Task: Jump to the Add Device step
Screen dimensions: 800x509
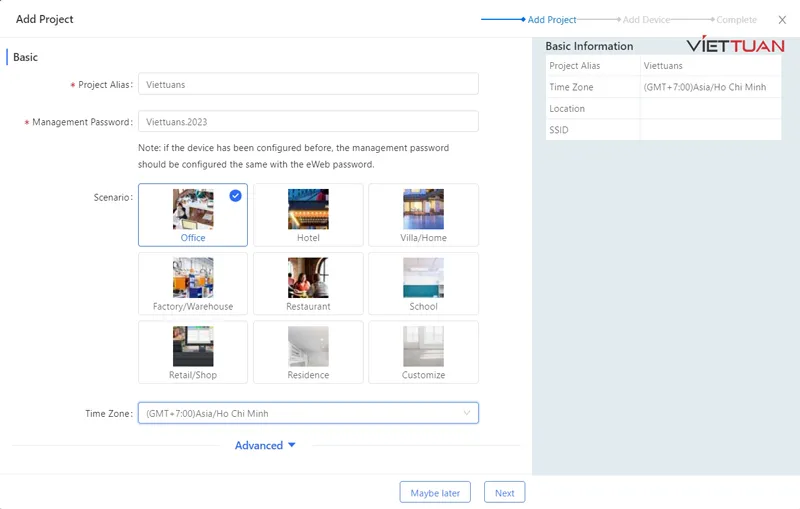Action: coord(646,20)
